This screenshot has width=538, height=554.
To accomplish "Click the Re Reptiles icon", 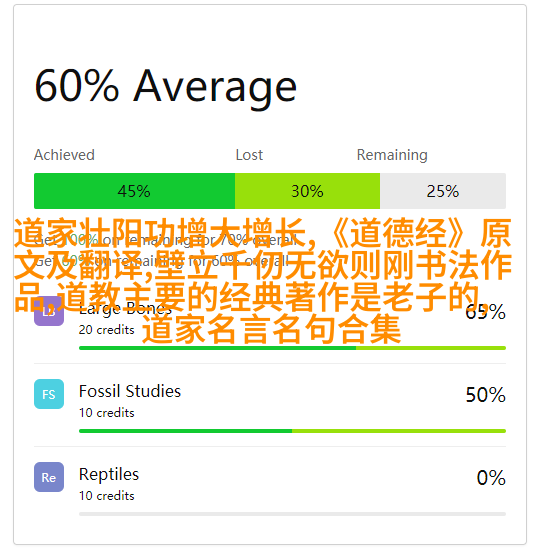I will click(49, 477).
